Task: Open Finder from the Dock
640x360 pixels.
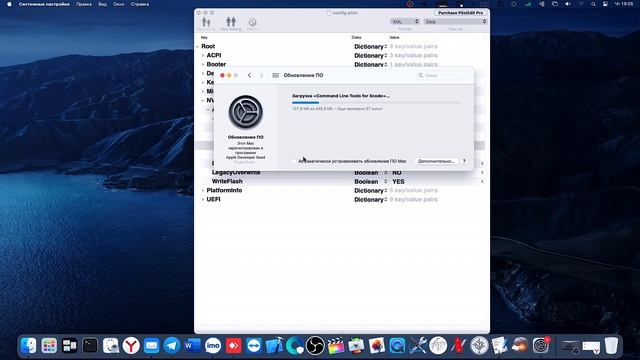Action: (29, 346)
